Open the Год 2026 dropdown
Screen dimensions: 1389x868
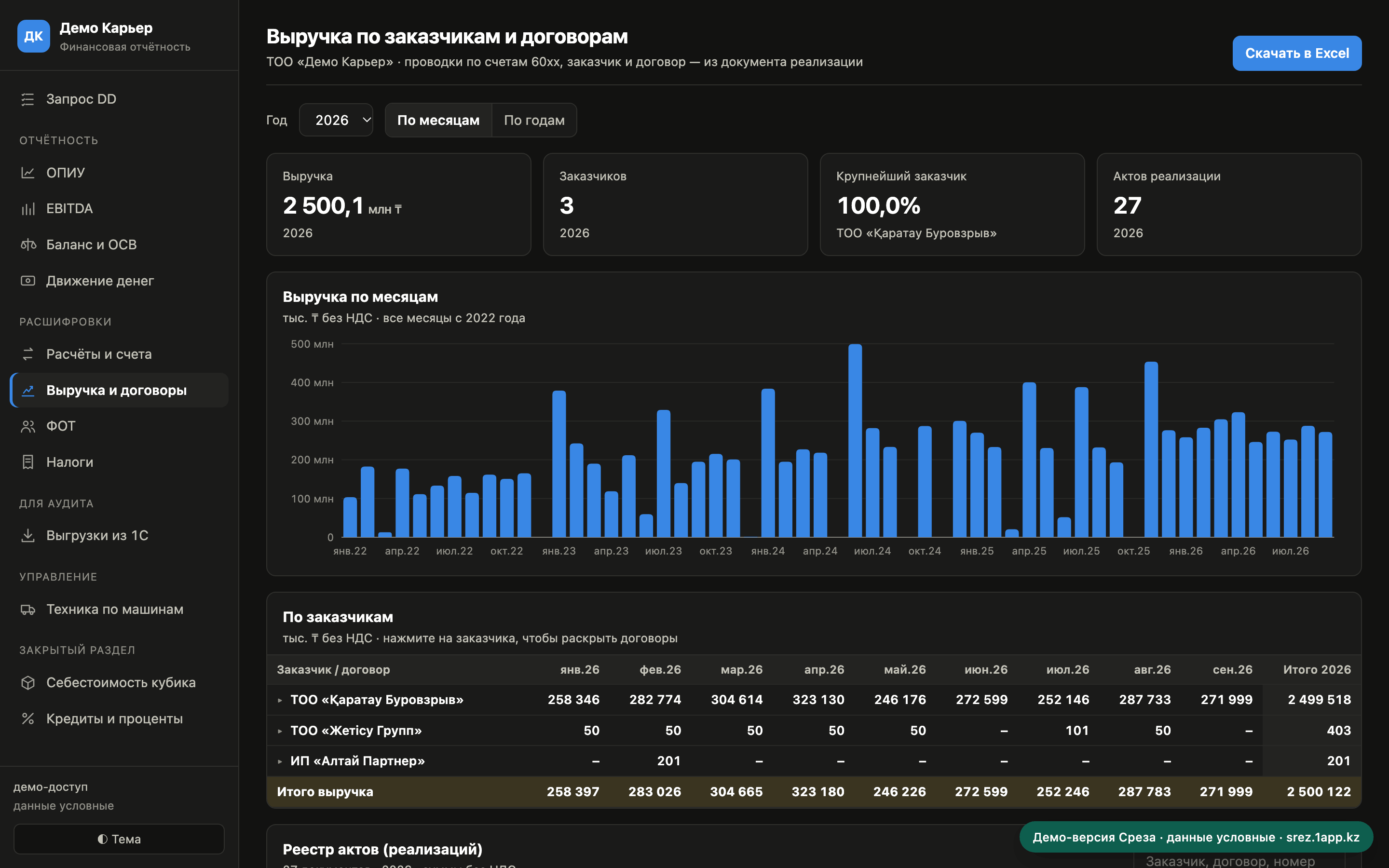(x=336, y=120)
